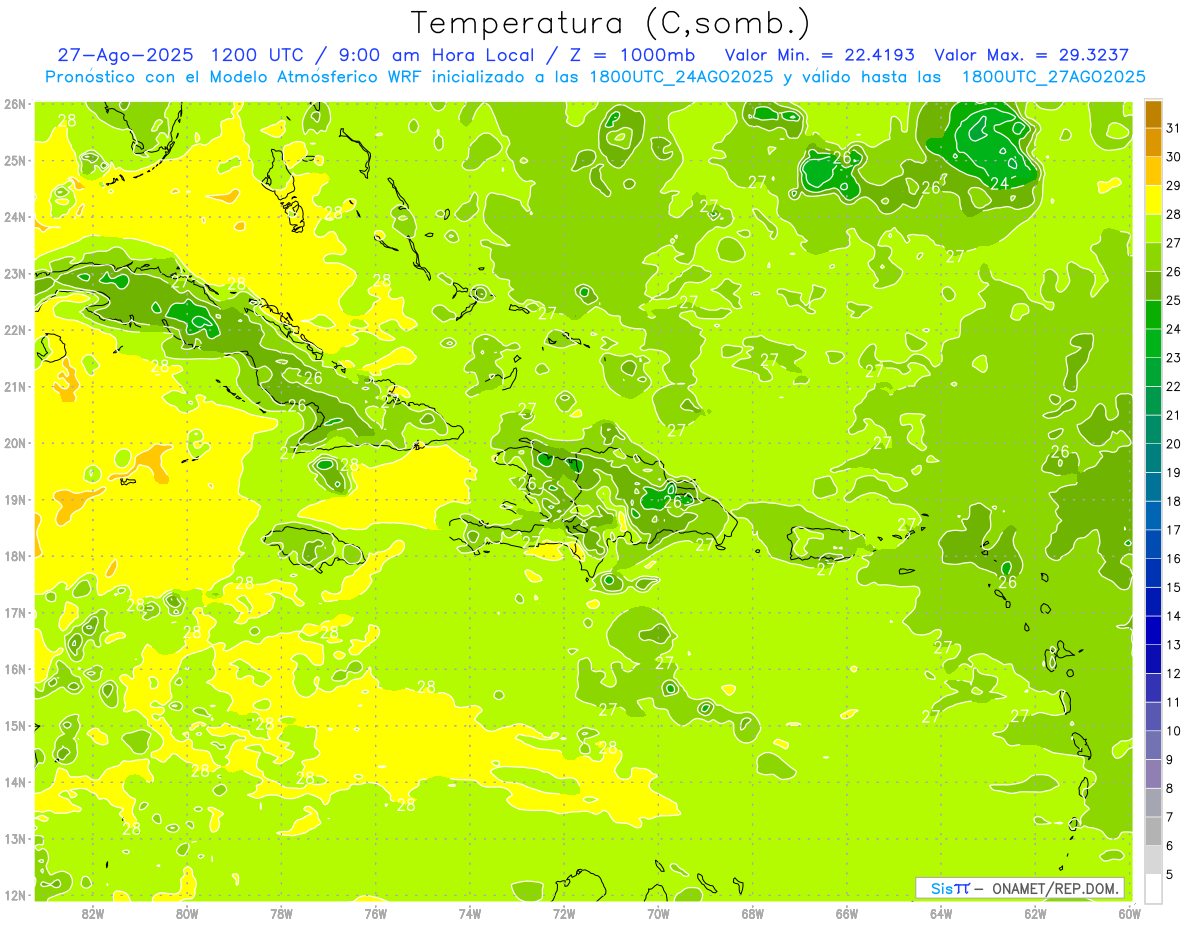1200x927 pixels.
Task: Click the "68W" longitude axis label
Action: [x=753, y=913]
